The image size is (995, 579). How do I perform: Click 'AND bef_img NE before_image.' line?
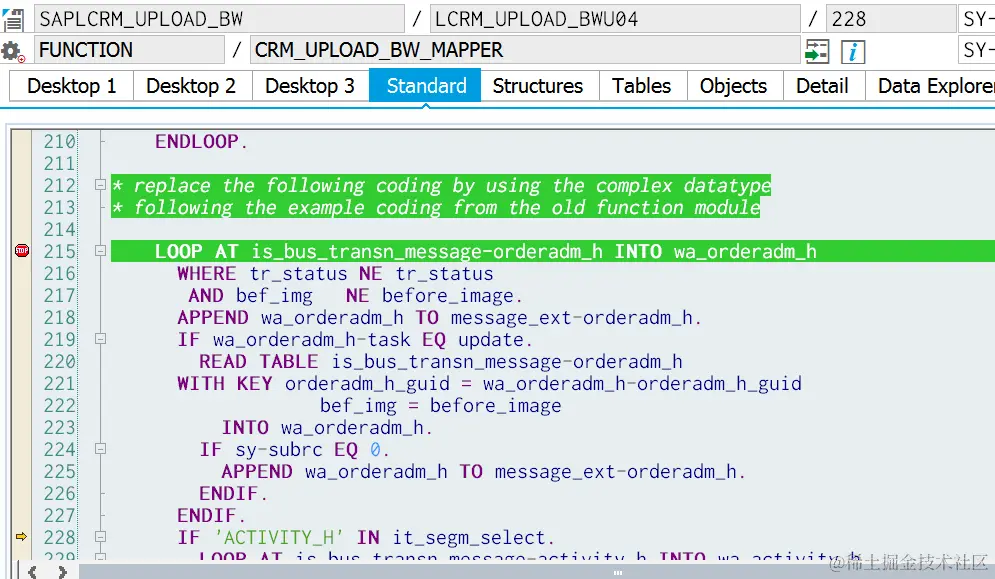click(x=355, y=296)
